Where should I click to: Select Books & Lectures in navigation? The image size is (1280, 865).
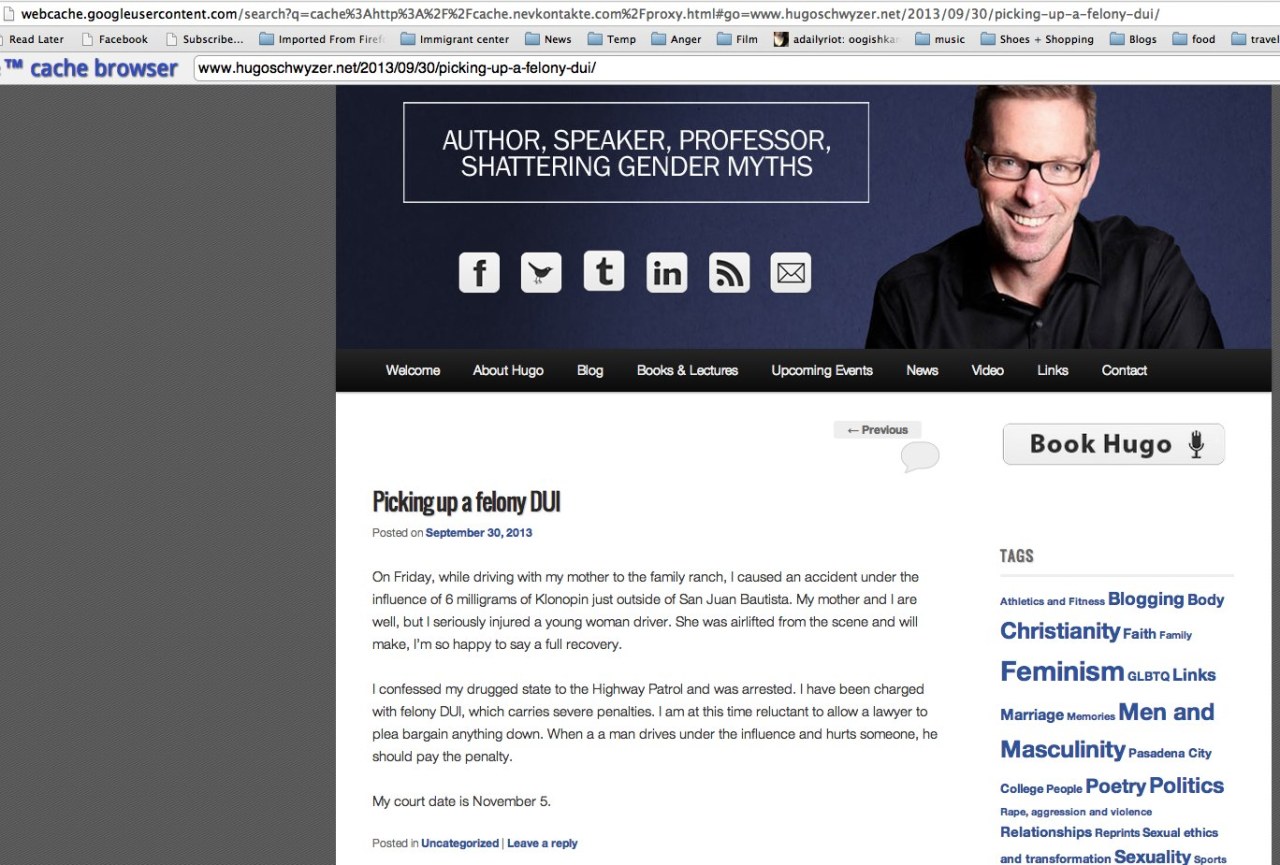coord(687,370)
